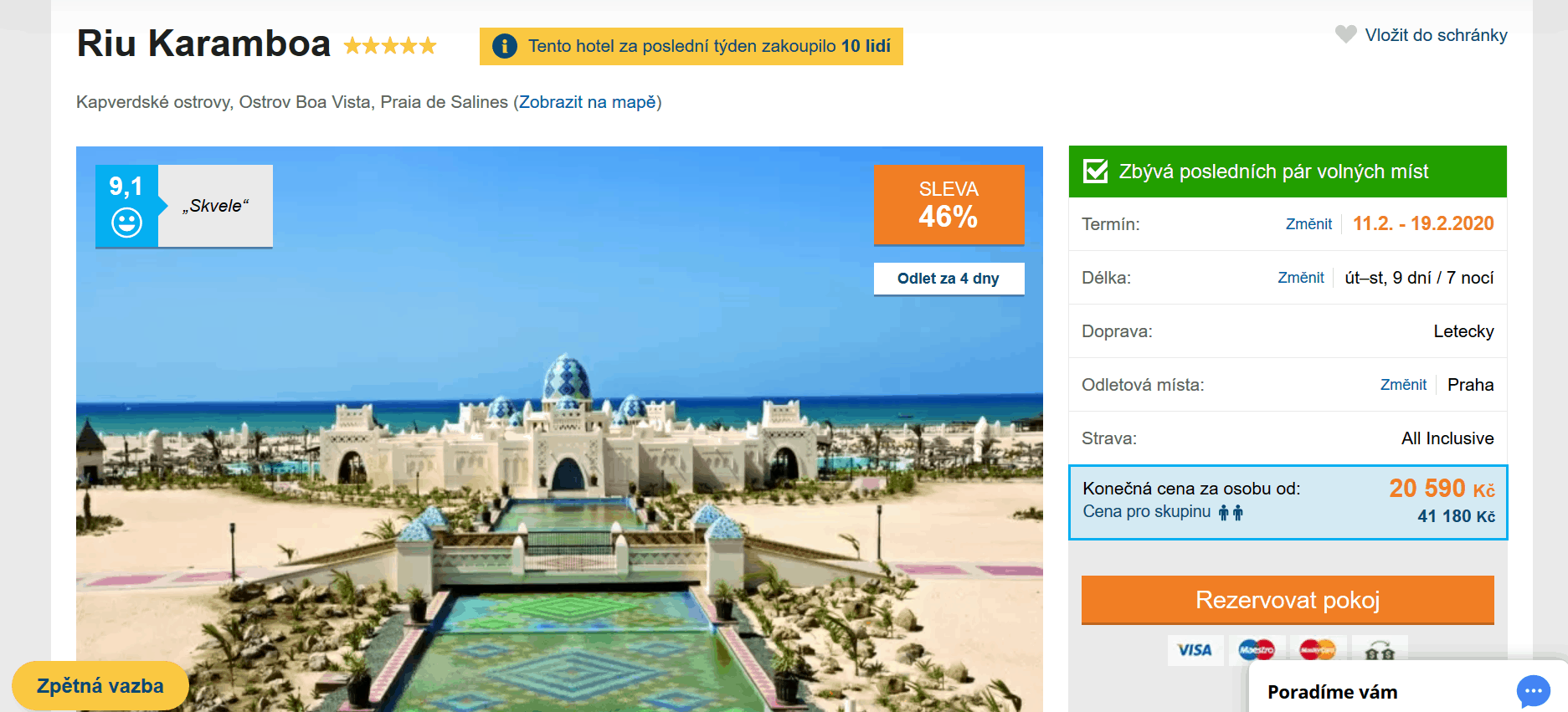Click the info icon in yellow banner
Screen dimensions: 1568x712
(504, 46)
